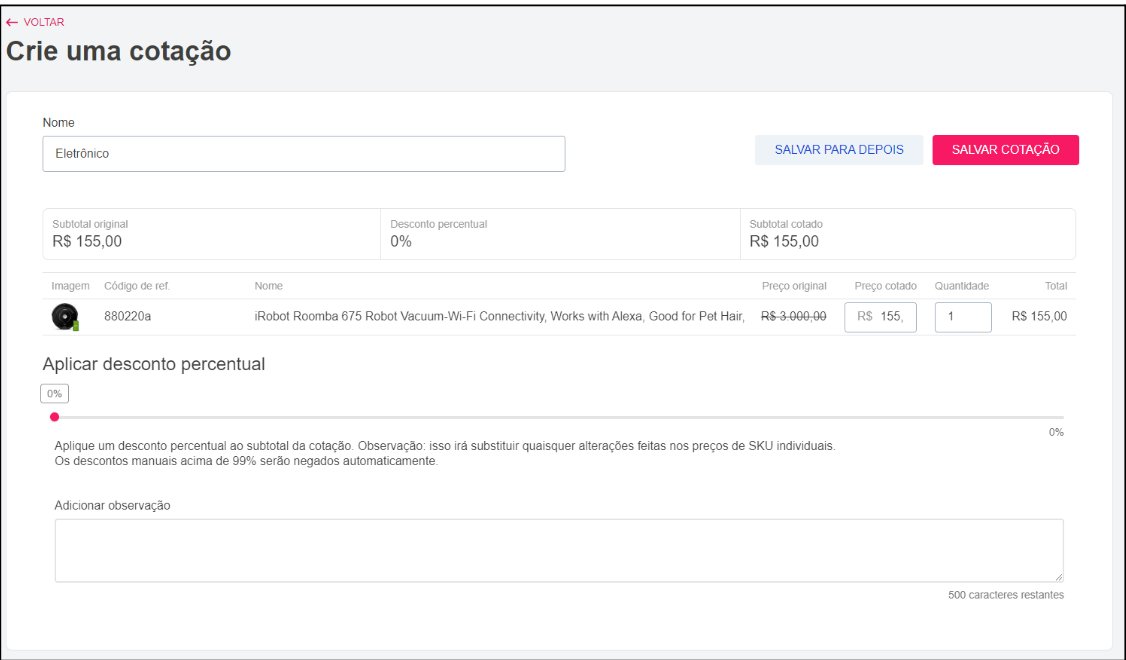The width and height of the screenshot is (1126, 660).
Task: Click the Preço cotado price input
Action: point(881,317)
